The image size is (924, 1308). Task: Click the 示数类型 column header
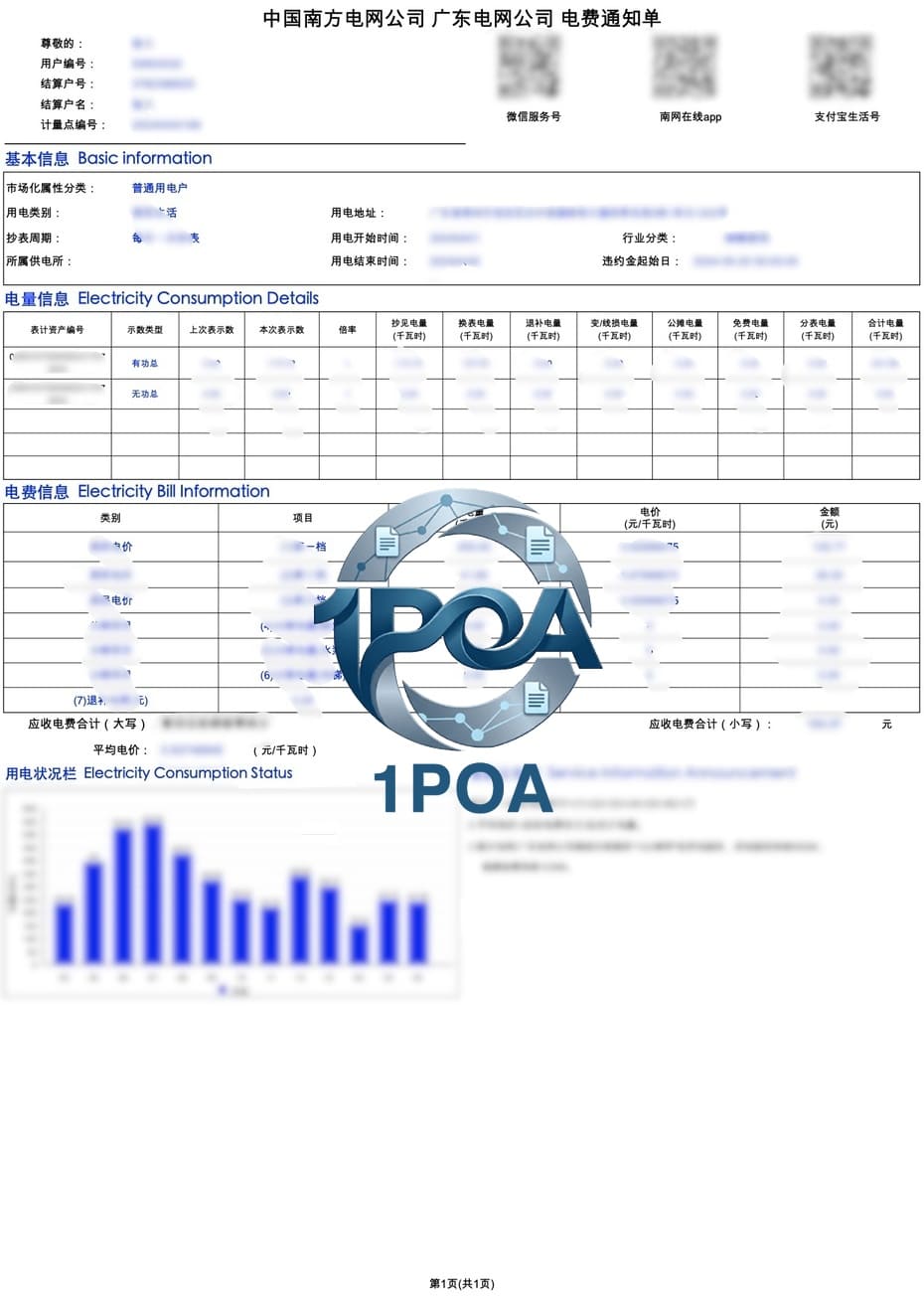point(145,330)
